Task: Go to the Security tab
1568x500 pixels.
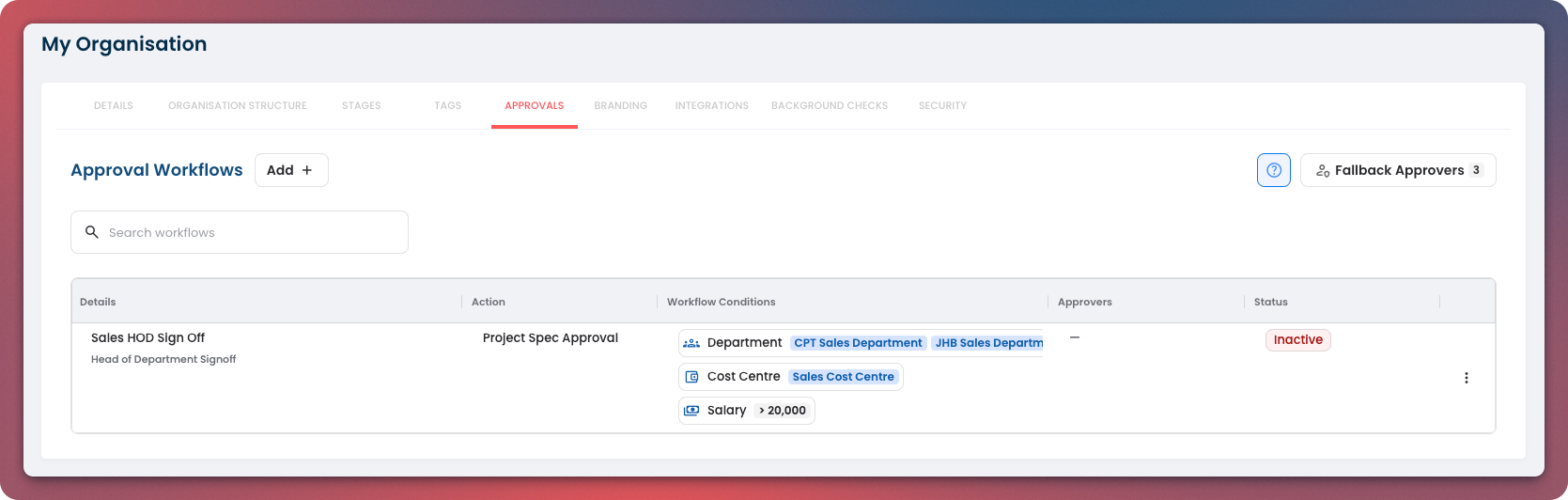Action: pos(943,105)
